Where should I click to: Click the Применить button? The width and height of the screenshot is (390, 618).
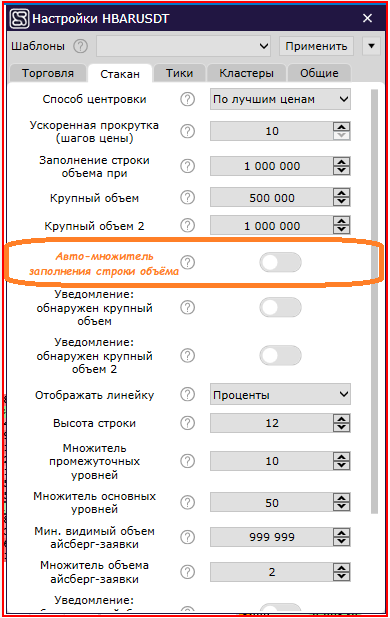(316, 46)
